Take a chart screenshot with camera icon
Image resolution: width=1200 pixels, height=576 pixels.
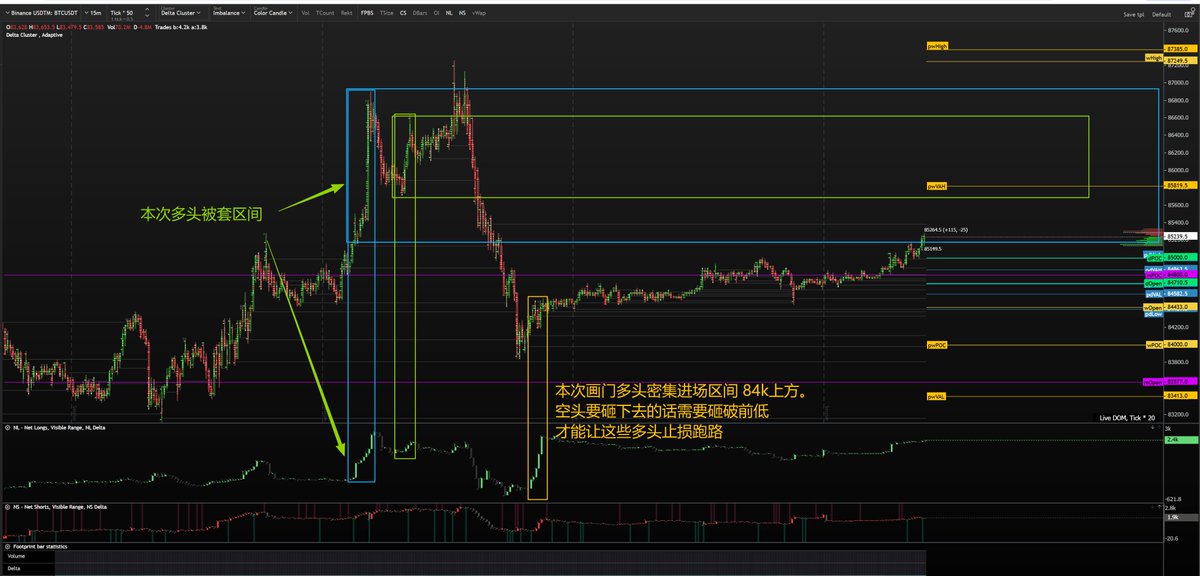[1187, 14]
